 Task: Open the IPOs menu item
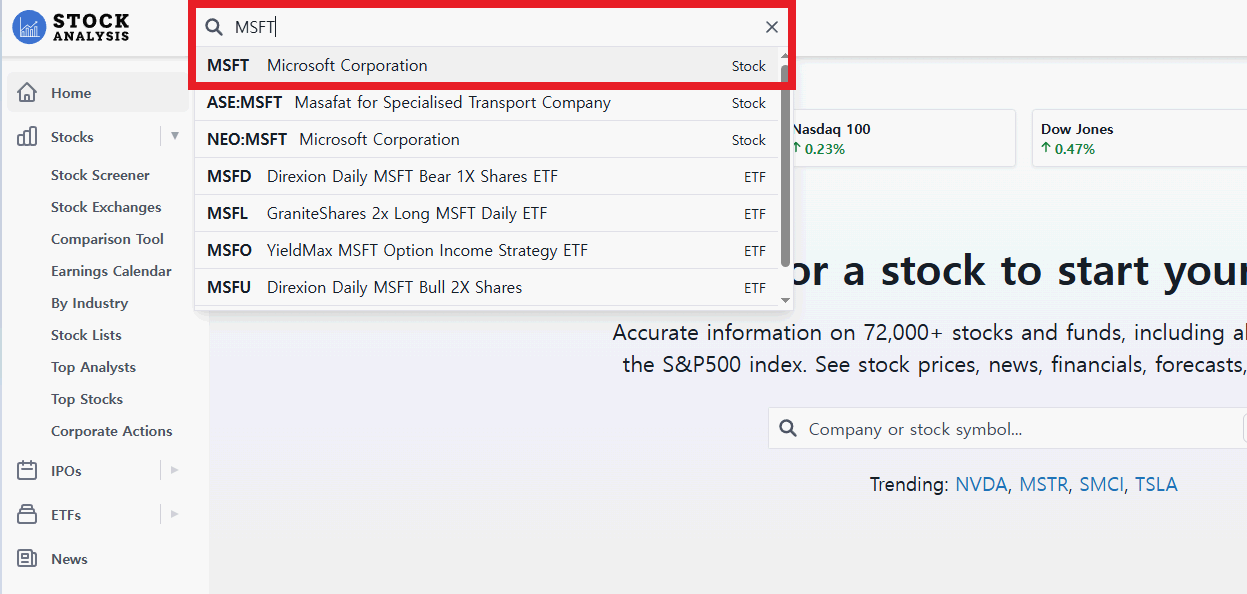(x=66, y=471)
